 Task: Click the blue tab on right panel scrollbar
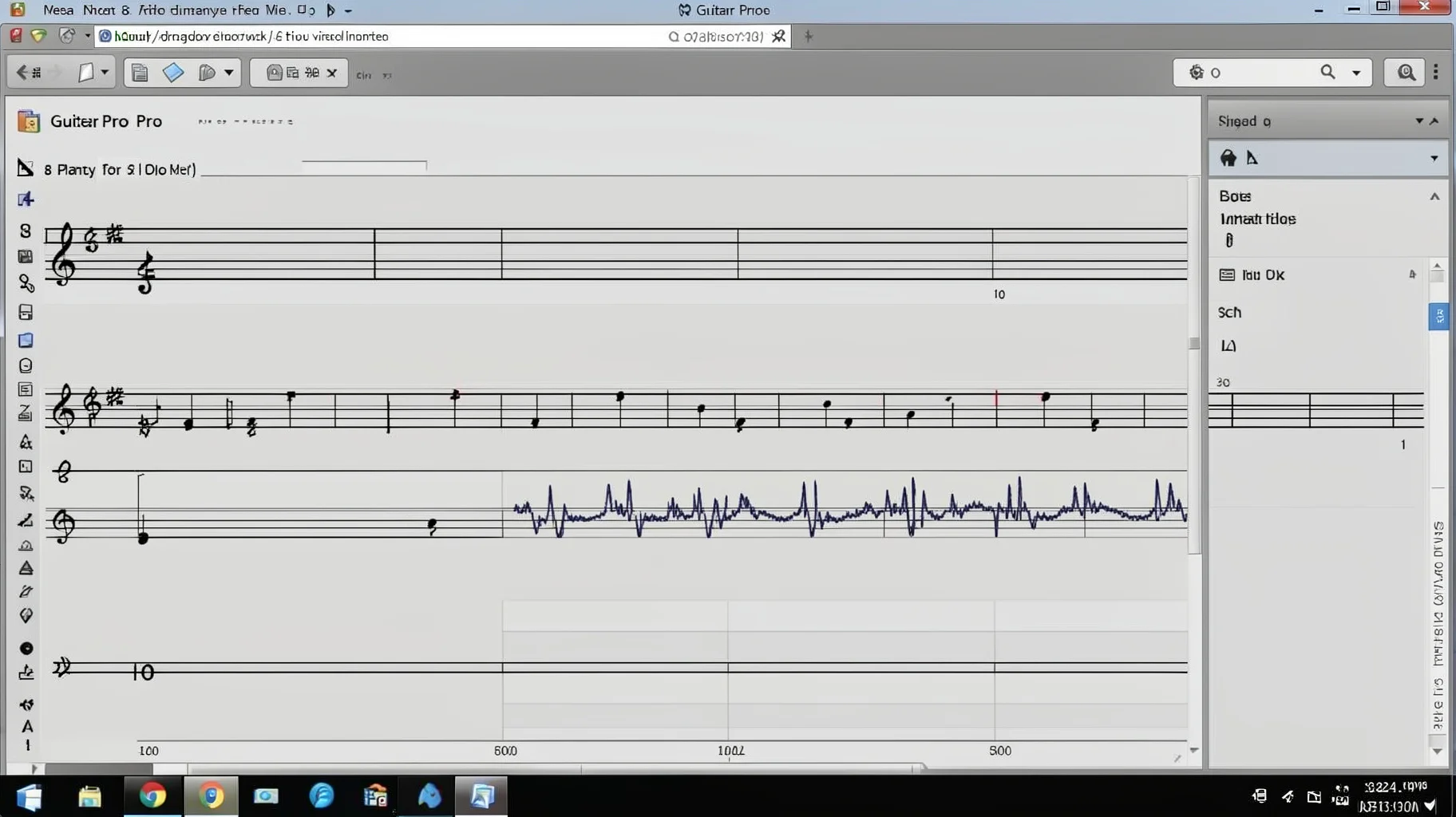pyautogui.click(x=1438, y=317)
